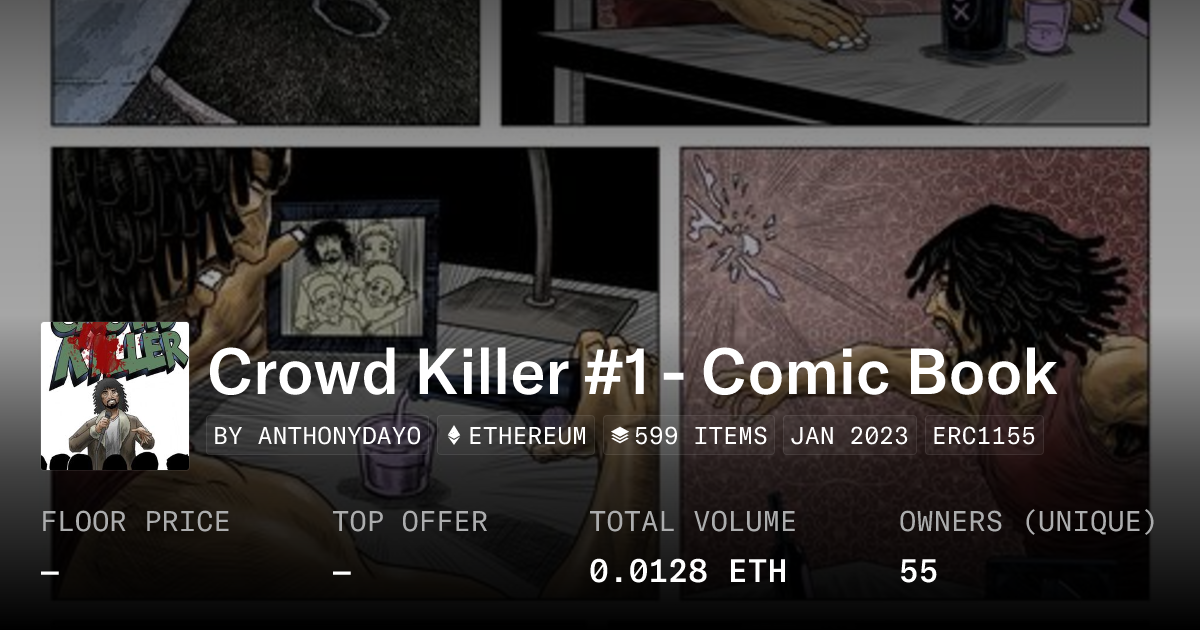Click the 599 ITEMS badge

689,436
